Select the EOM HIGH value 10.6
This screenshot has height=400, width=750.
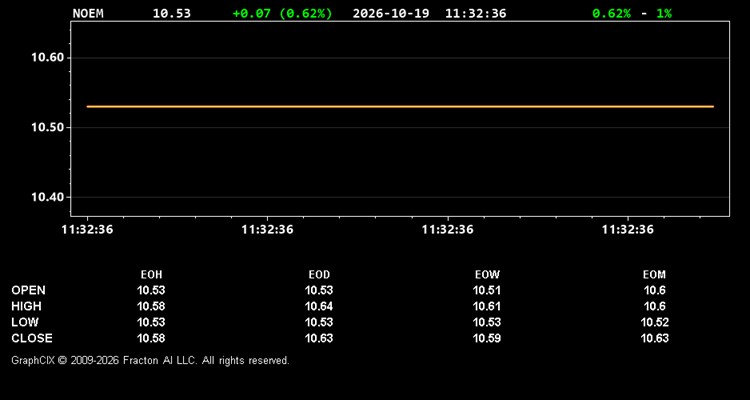click(x=654, y=306)
